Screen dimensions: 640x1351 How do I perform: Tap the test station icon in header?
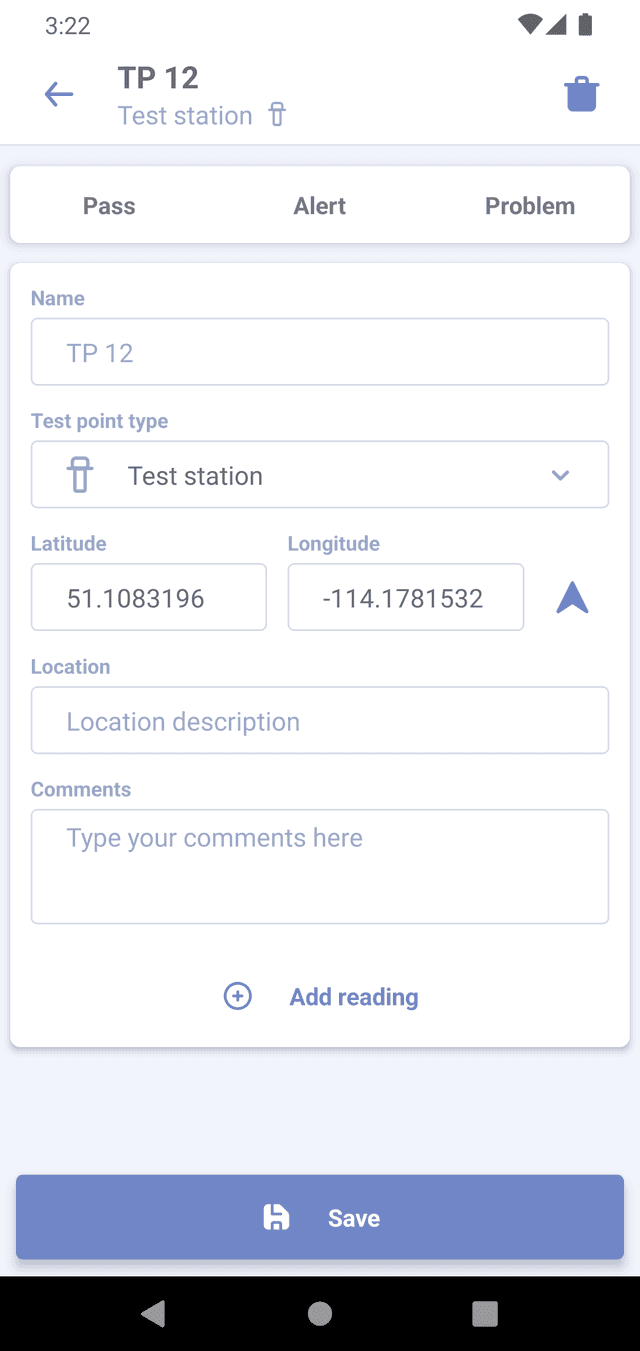277,115
